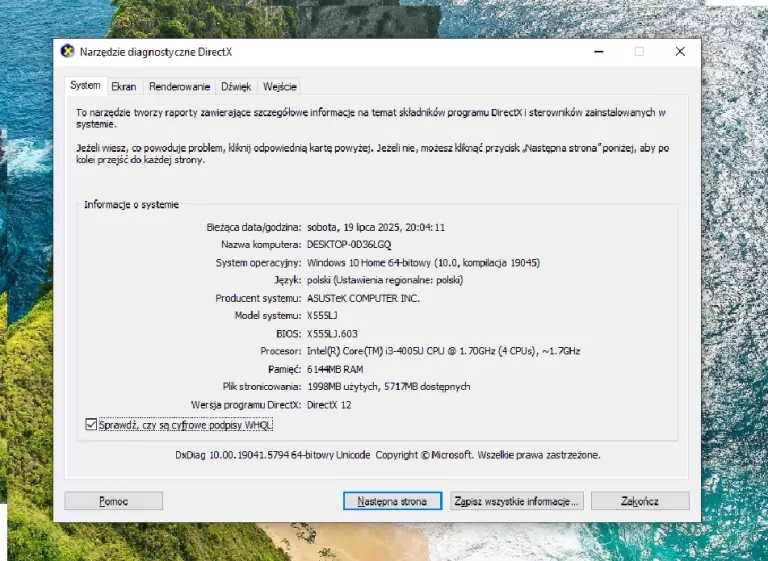Click the Producent systemu label
768x561 pixels.
pyautogui.click(x=258, y=298)
